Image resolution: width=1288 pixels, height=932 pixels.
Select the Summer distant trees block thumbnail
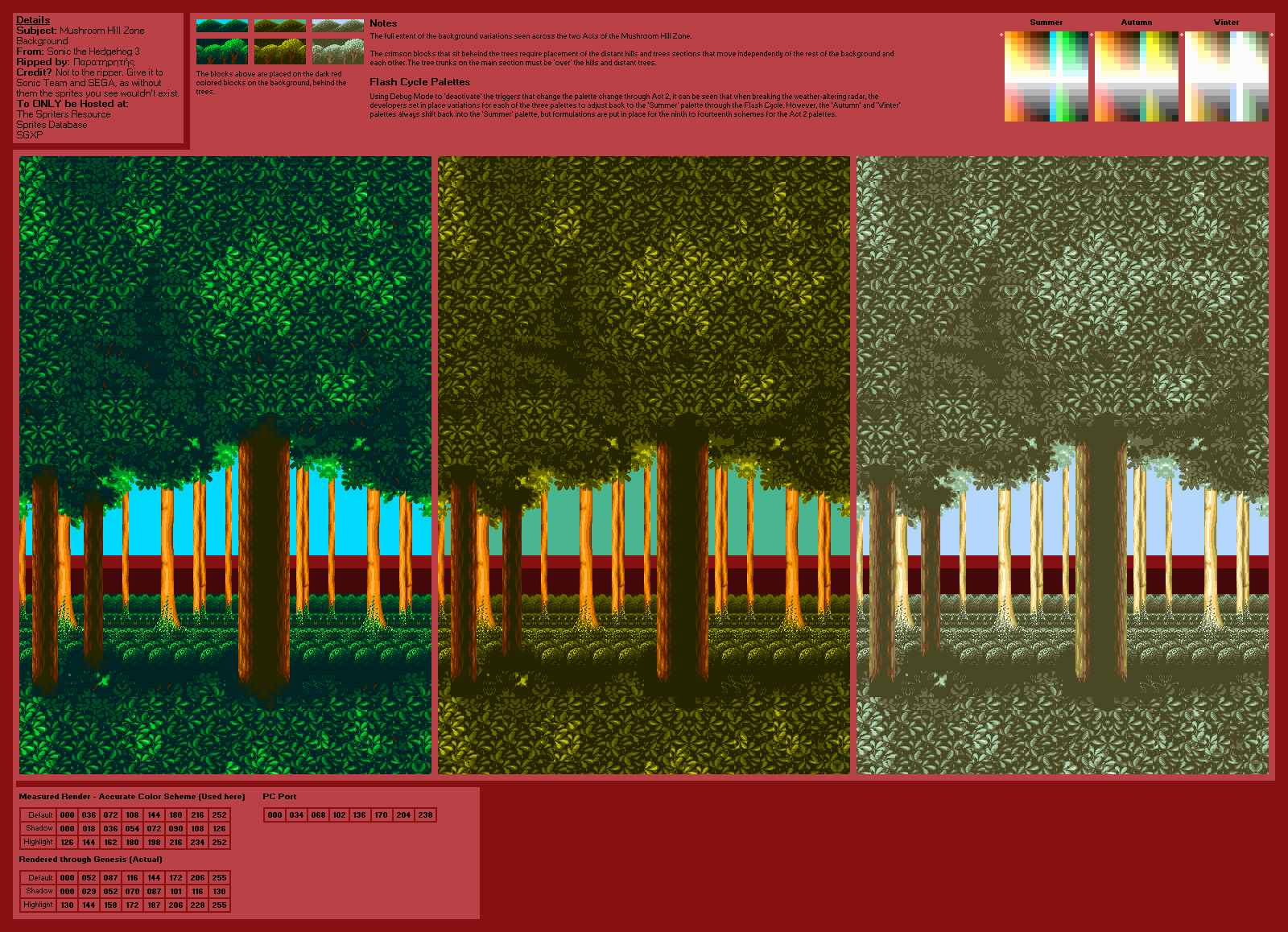point(222,52)
